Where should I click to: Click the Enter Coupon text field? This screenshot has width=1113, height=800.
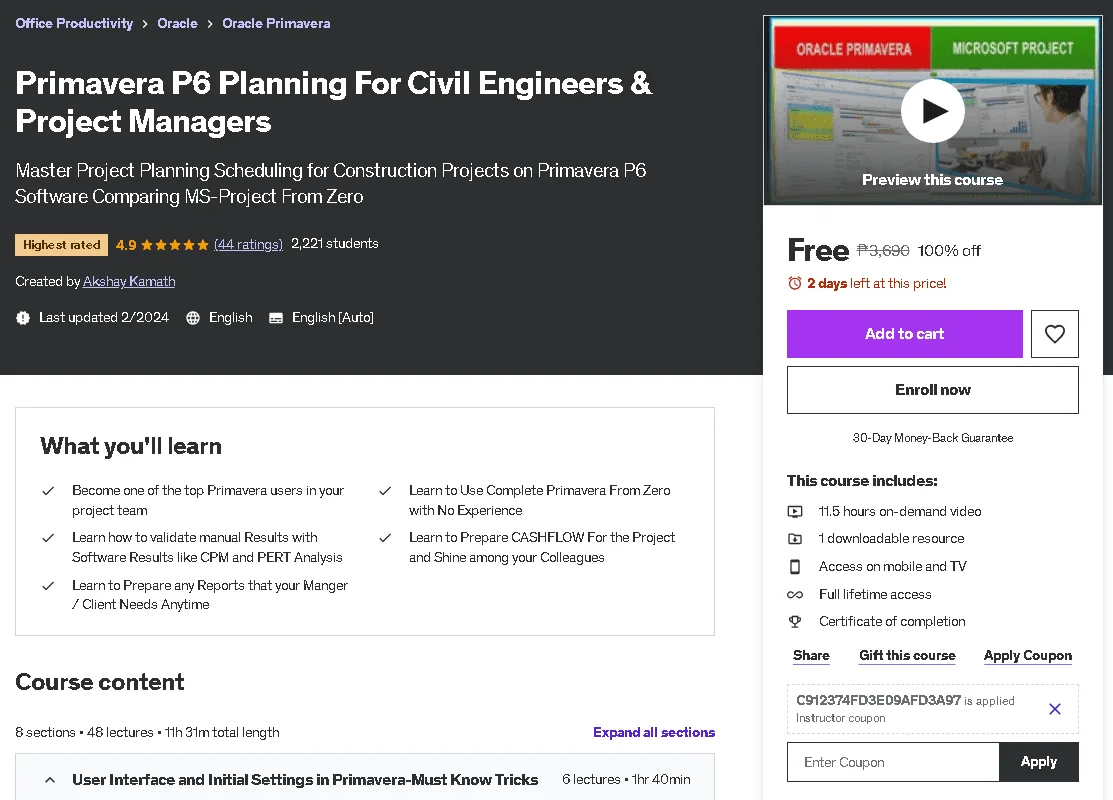click(893, 762)
